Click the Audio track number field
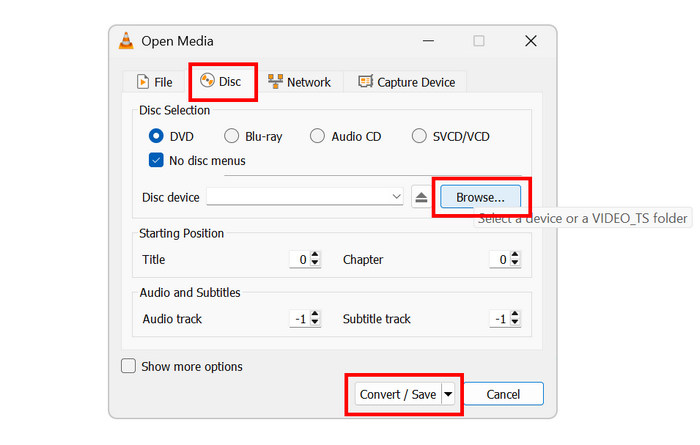 click(x=300, y=319)
